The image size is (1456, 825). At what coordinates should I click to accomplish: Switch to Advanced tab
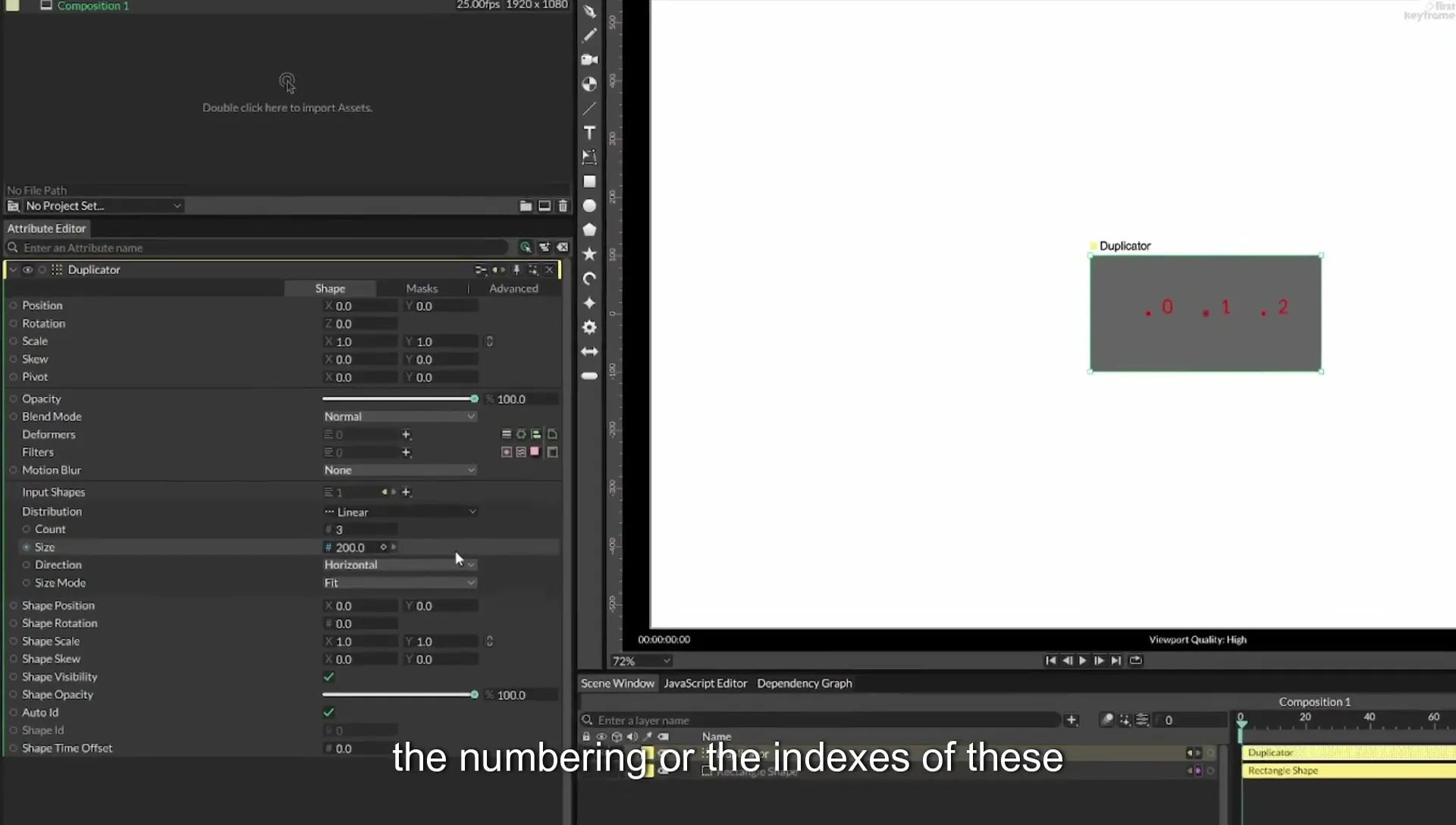click(x=513, y=288)
